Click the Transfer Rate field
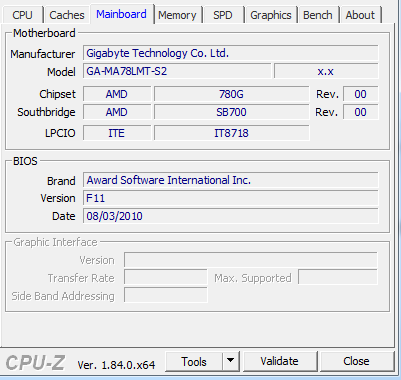This screenshot has height=380, width=401. click(x=166, y=278)
